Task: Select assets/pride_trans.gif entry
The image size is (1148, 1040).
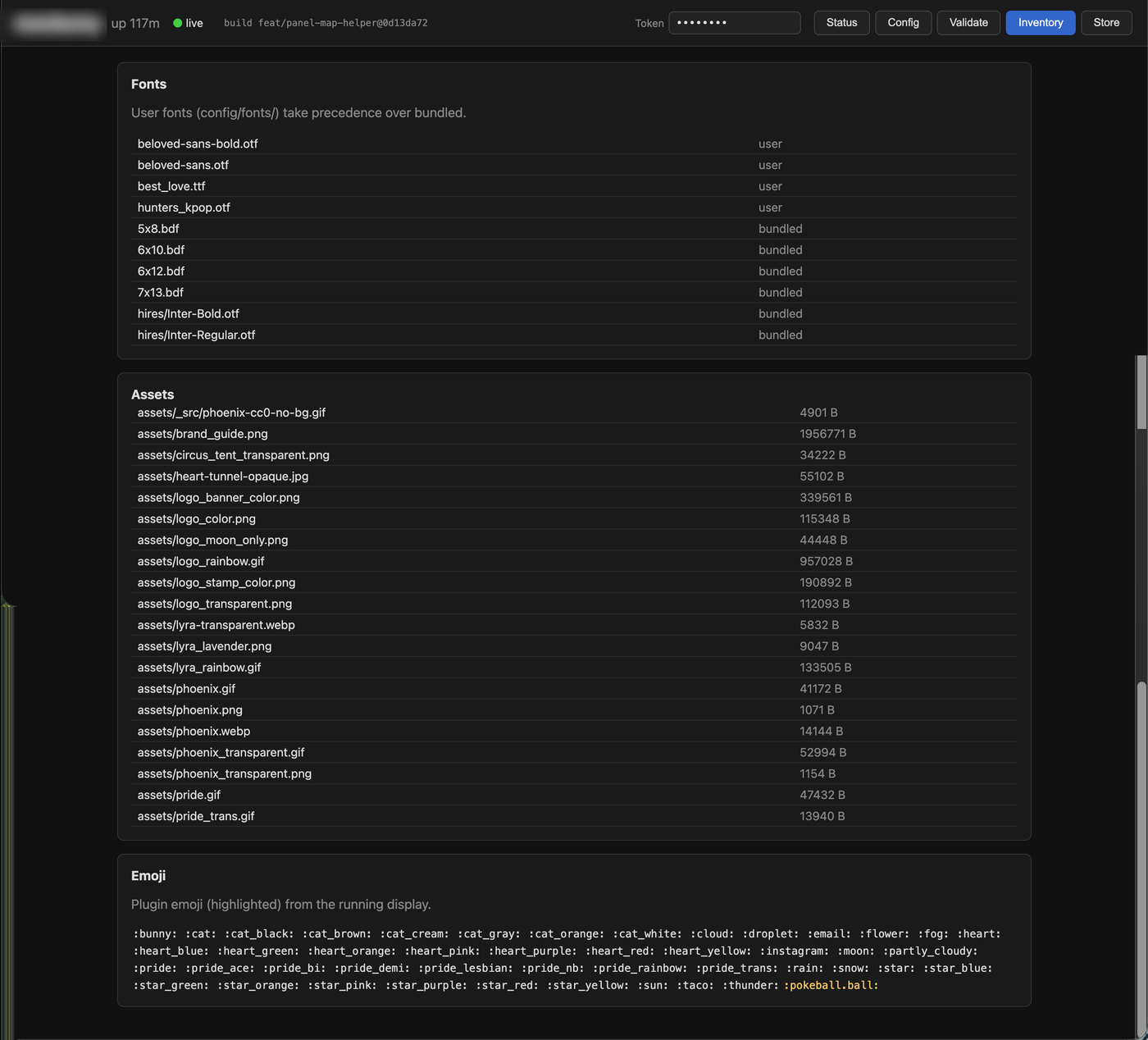Action: point(574,817)
